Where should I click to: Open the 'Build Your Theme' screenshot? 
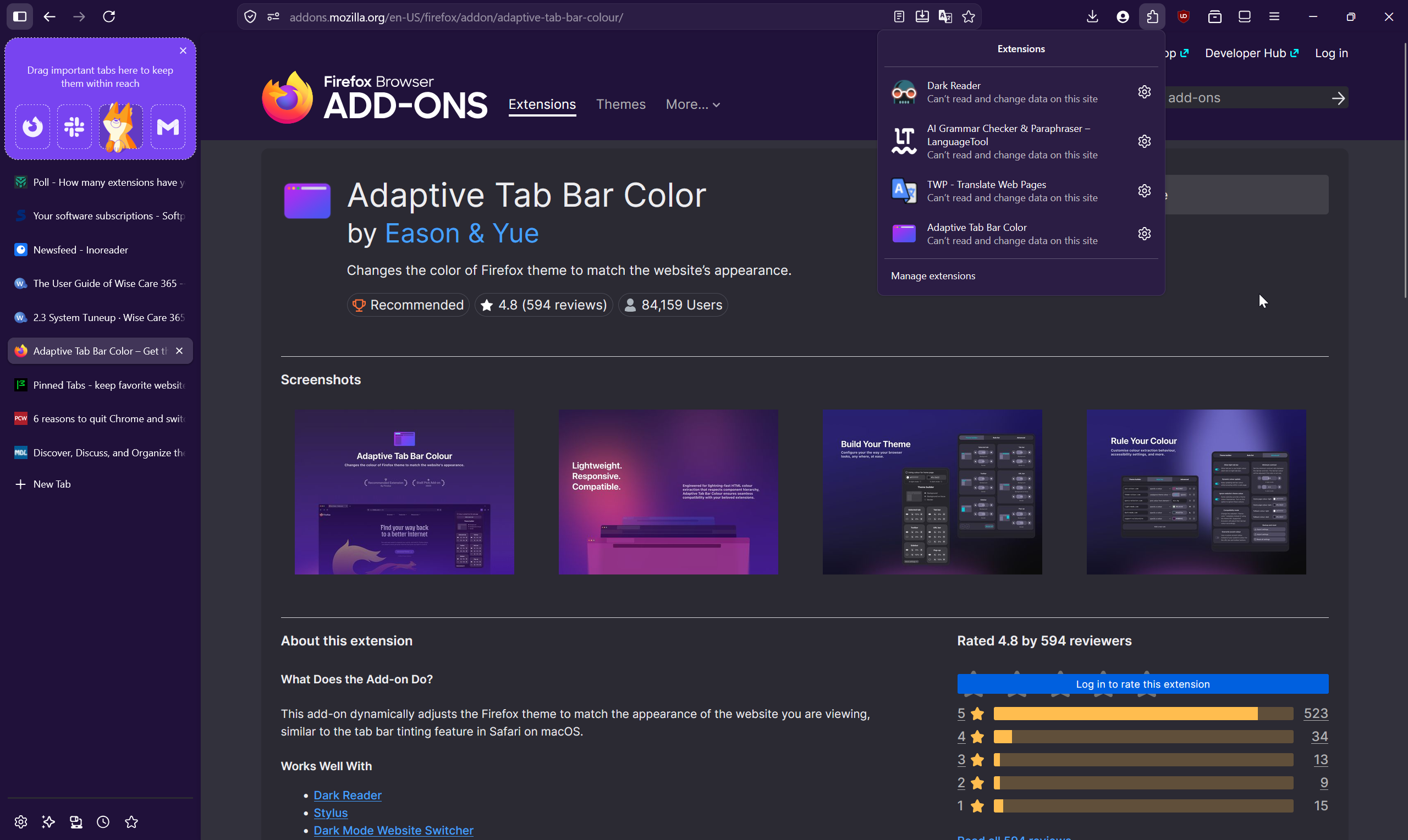click(932, 493)
